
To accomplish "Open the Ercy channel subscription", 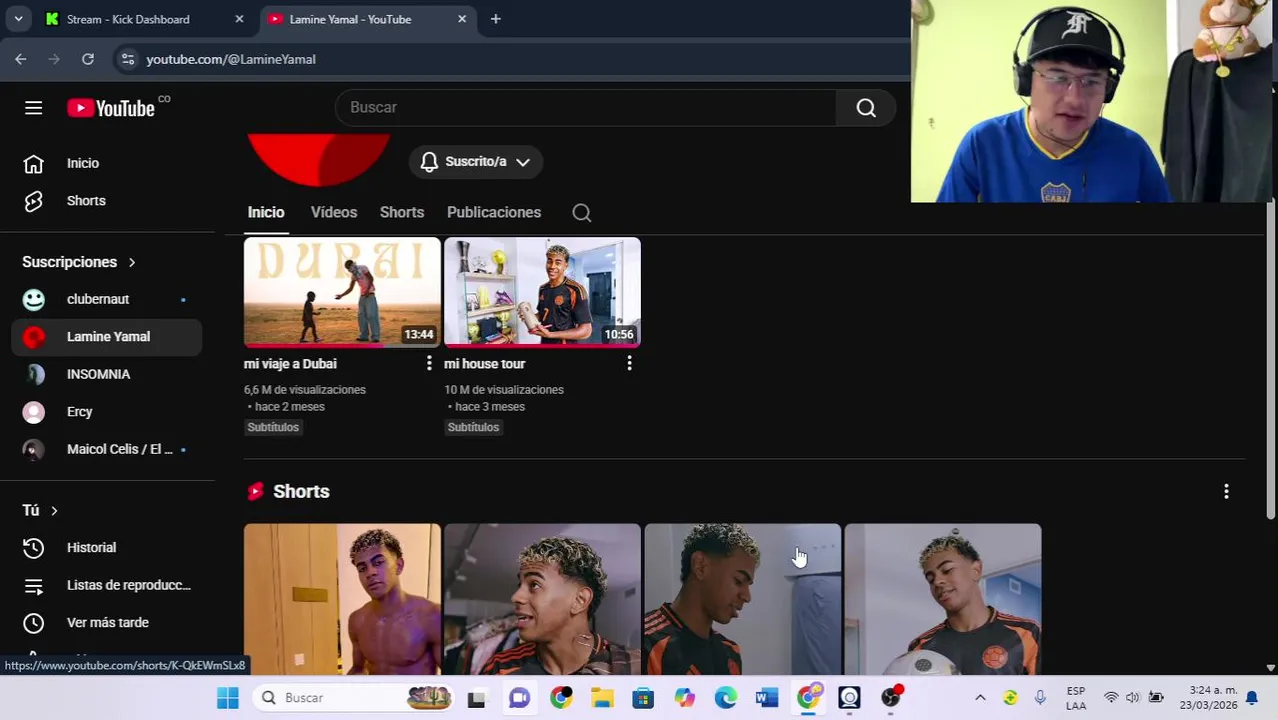I will (107, 412).
